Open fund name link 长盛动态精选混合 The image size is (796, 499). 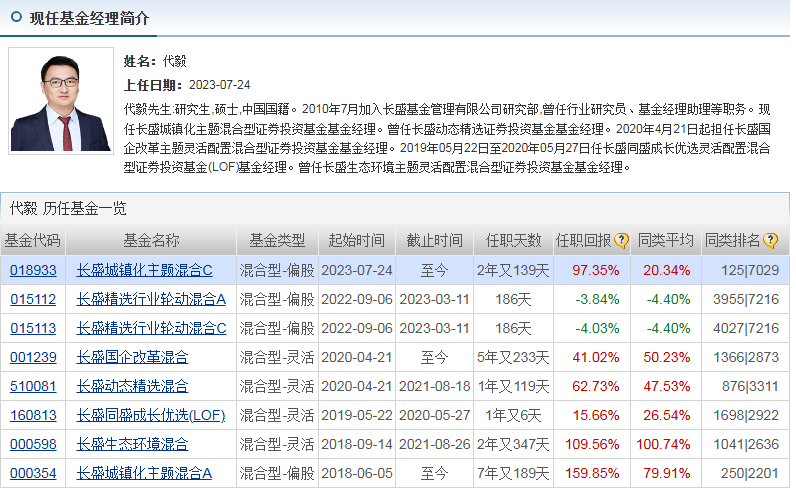coord(132,386)
